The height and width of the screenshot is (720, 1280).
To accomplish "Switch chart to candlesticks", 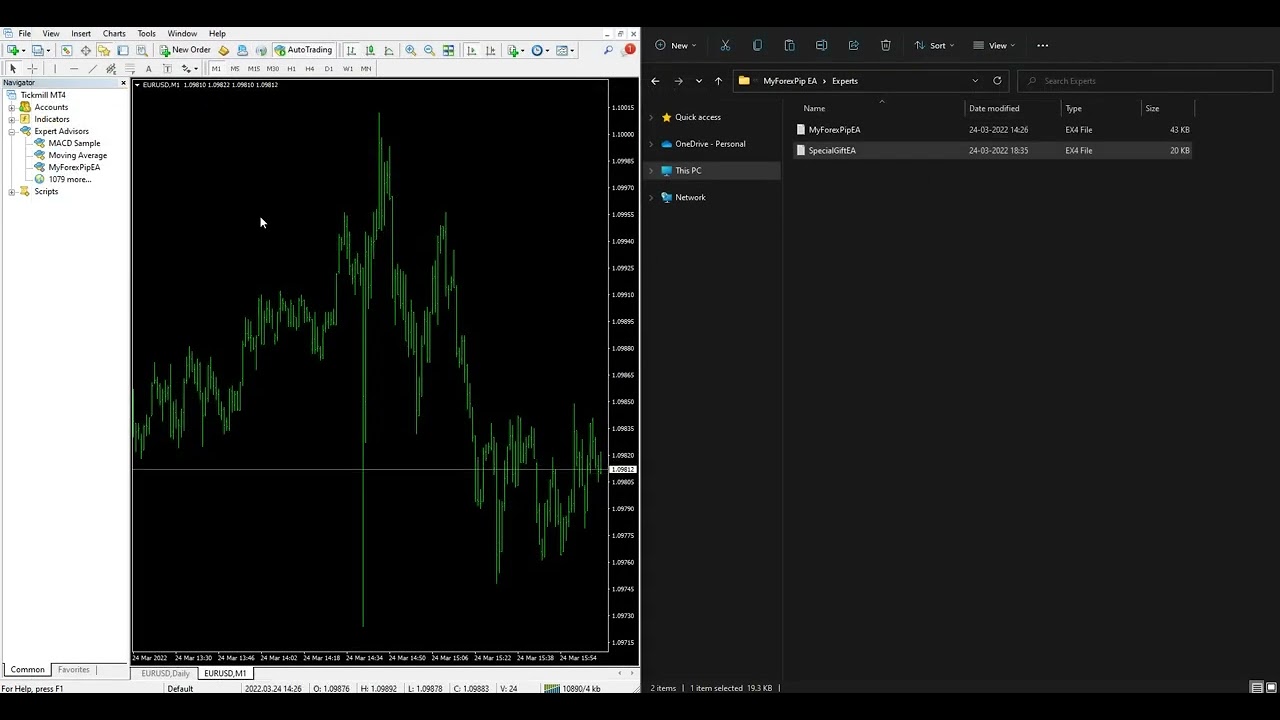I will click(x=370, y=50).
